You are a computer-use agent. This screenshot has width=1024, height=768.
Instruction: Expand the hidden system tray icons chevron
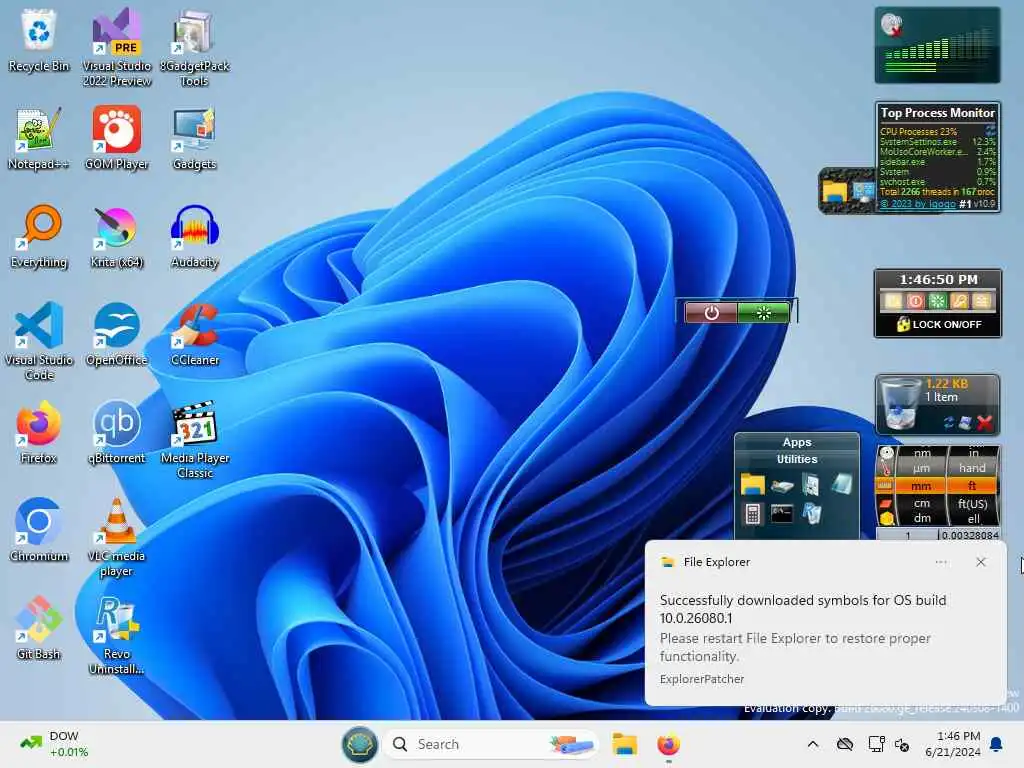pos(812,744)
